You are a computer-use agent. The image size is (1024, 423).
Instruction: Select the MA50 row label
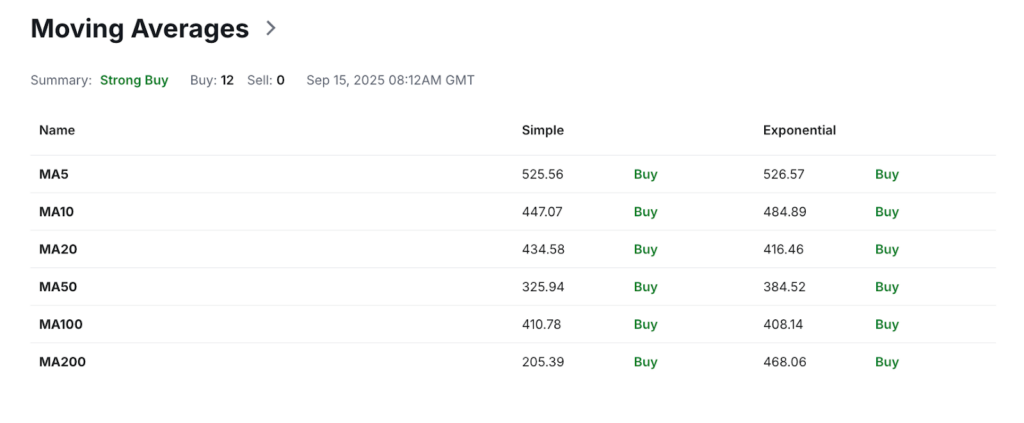pos(57,287)
